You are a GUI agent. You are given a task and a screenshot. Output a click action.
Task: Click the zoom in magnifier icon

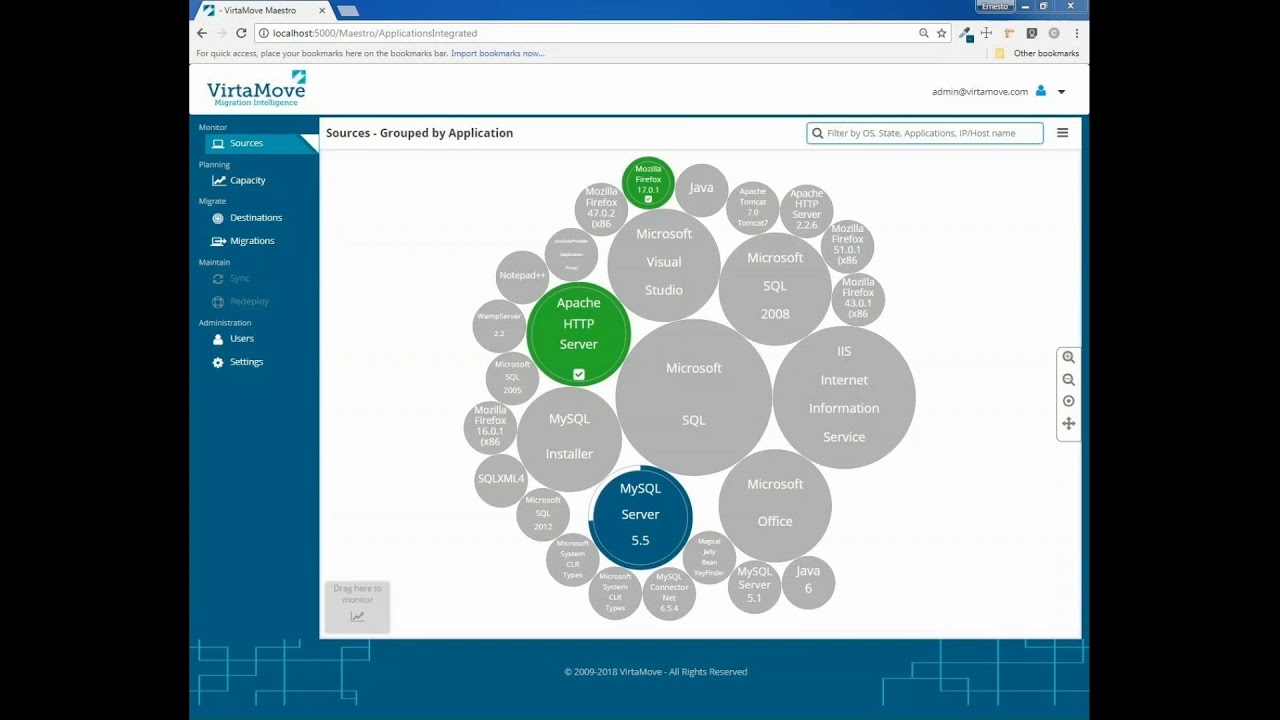[x=1069, y=357]
